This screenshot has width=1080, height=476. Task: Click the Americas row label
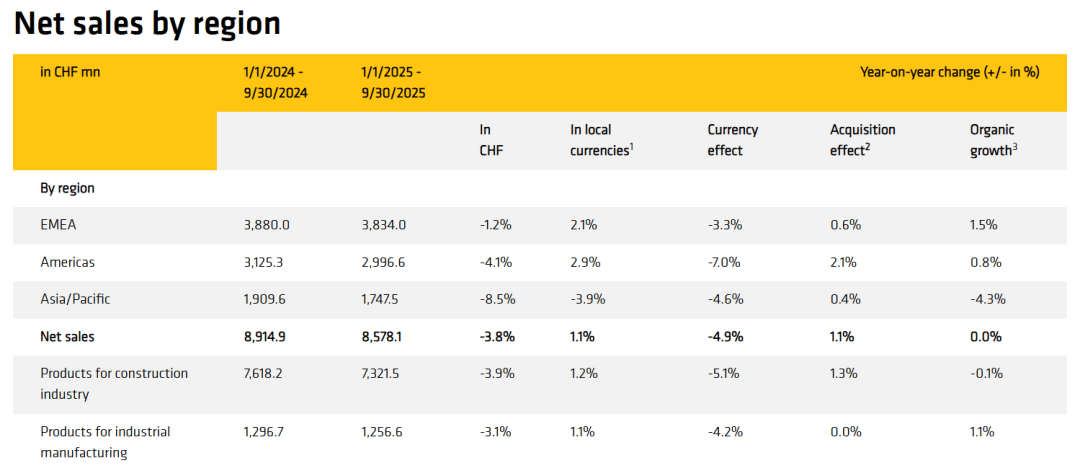click(x=67, y=262)
